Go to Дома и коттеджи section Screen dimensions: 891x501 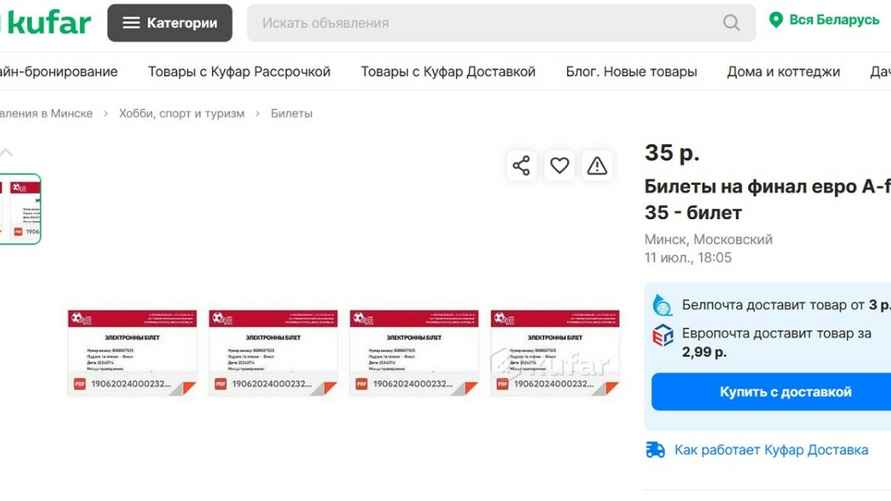pos(783,72)
